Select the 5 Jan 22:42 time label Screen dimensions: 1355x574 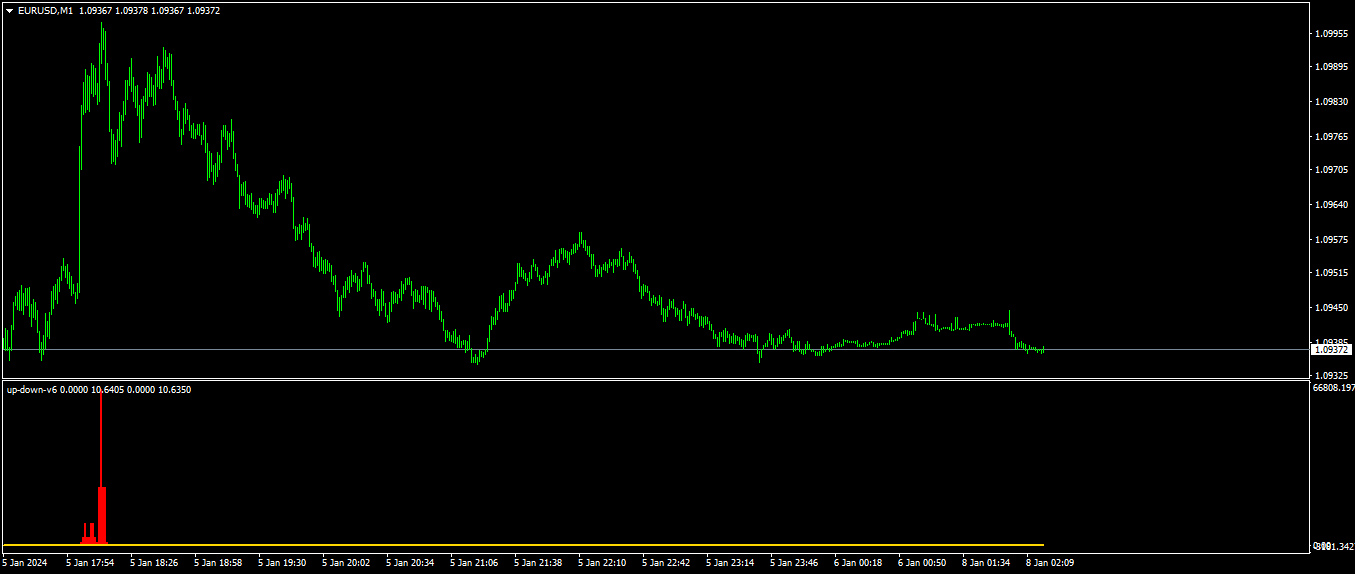666,563
